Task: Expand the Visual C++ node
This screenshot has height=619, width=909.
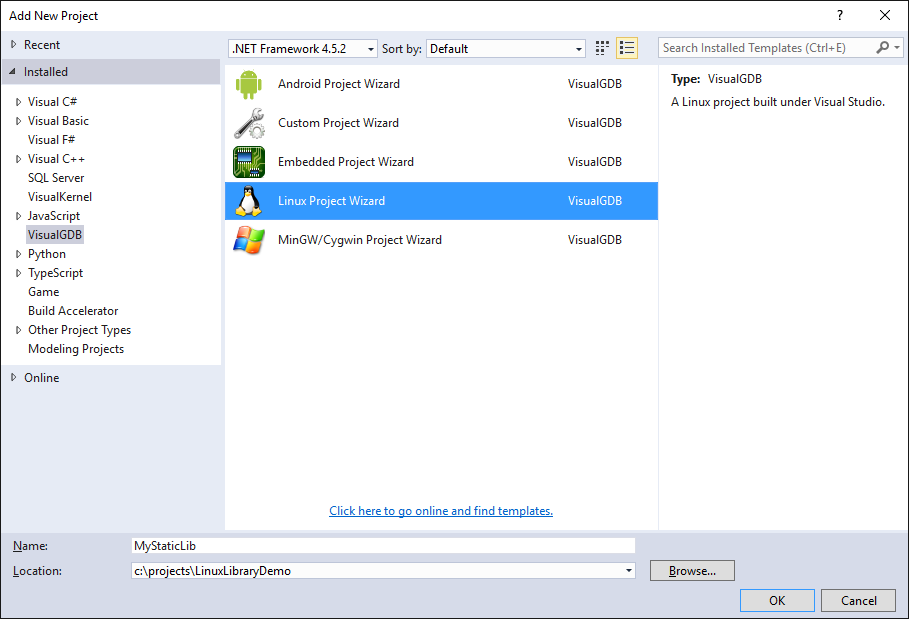Action: pyautogui.click(x=19, y=159)
